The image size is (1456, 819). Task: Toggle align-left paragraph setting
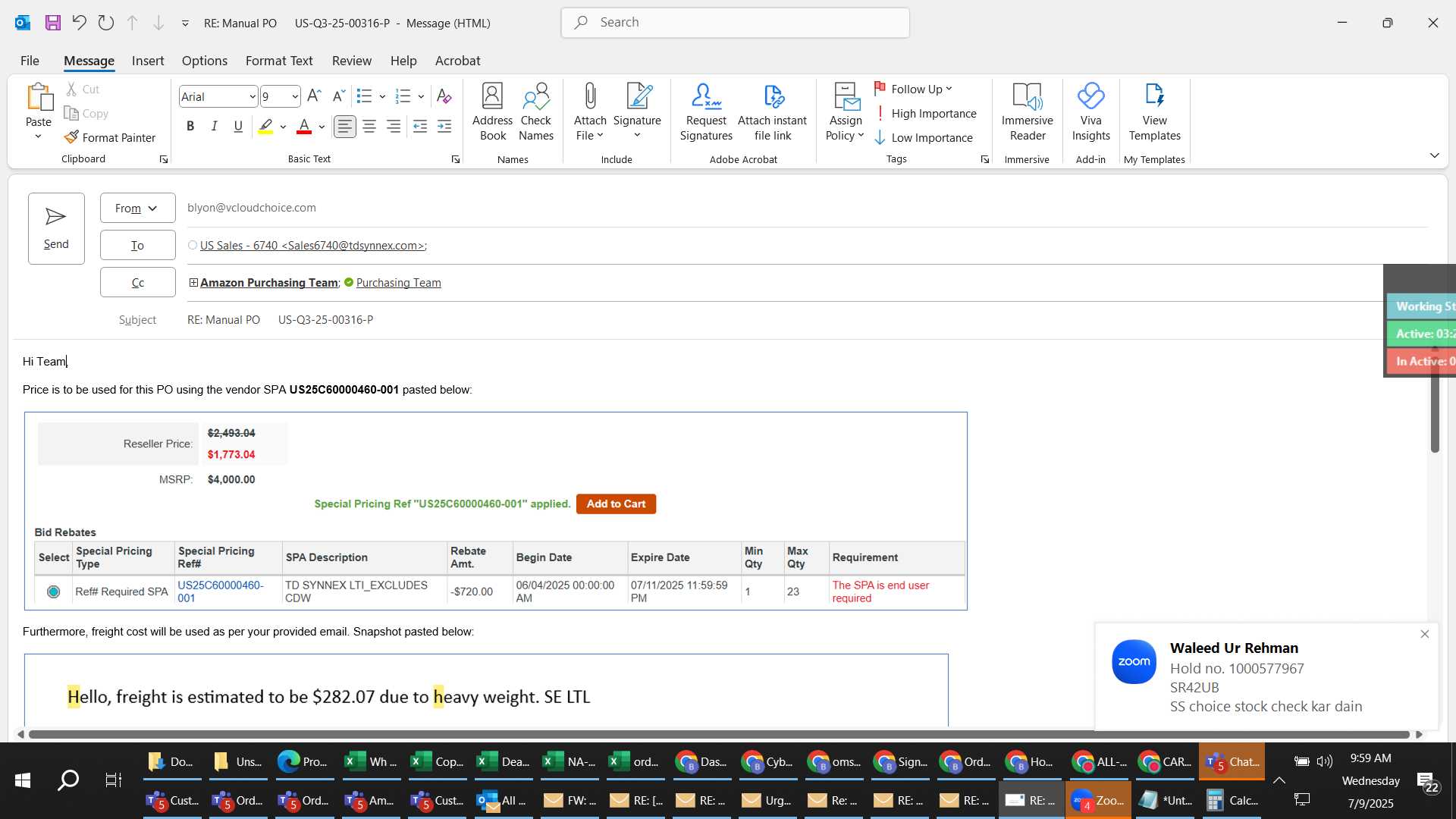[345, 127]
